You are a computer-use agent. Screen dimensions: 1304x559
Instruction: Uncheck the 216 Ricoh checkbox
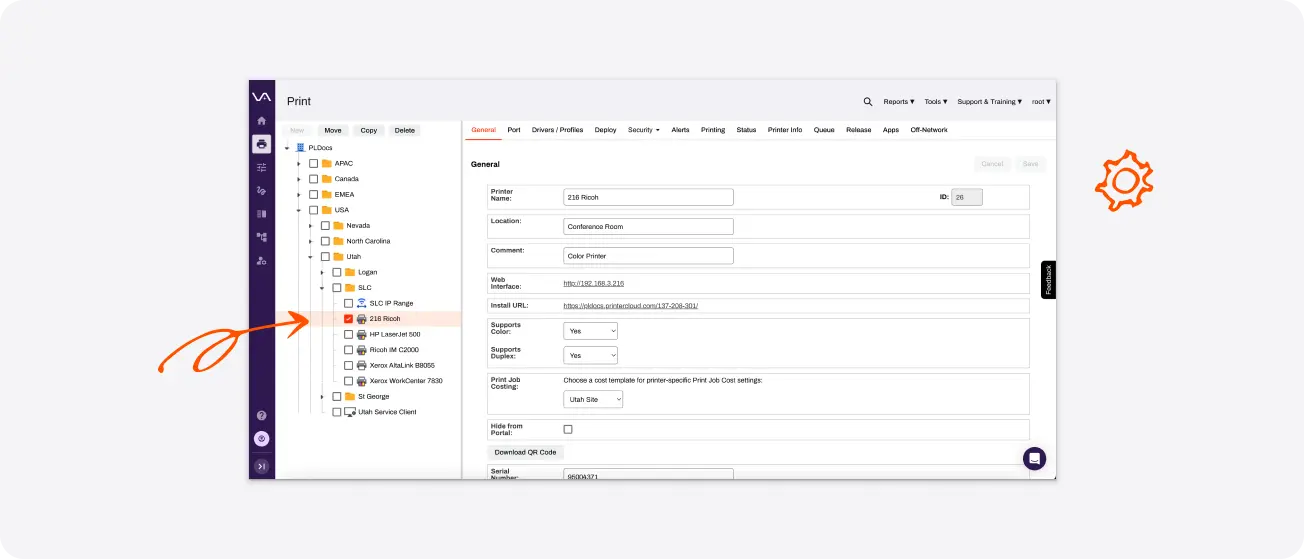(348, 319)
